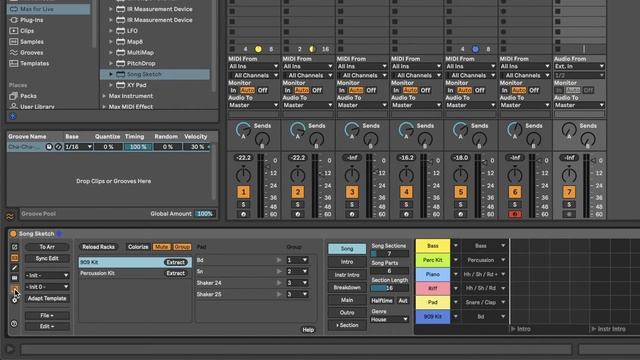This screenshot has height=360, width=640.
Task: Set track 2 monitor to In
Action: tap(288, 90)
